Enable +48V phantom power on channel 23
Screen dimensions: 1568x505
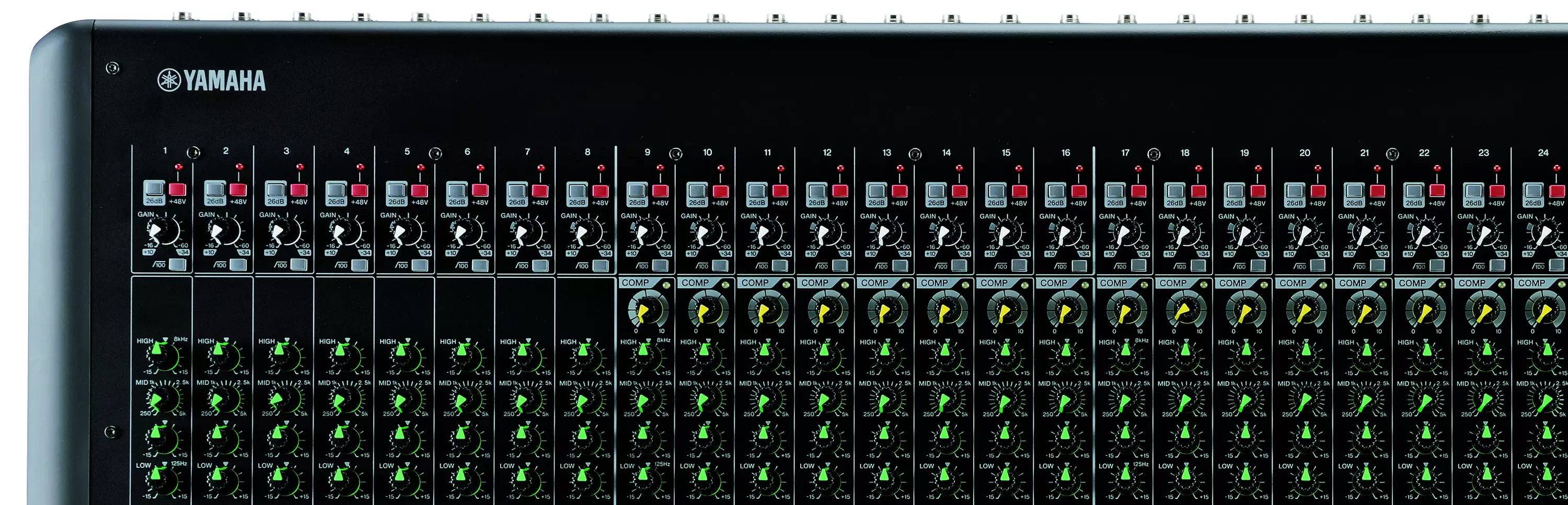click(1497, 191)
